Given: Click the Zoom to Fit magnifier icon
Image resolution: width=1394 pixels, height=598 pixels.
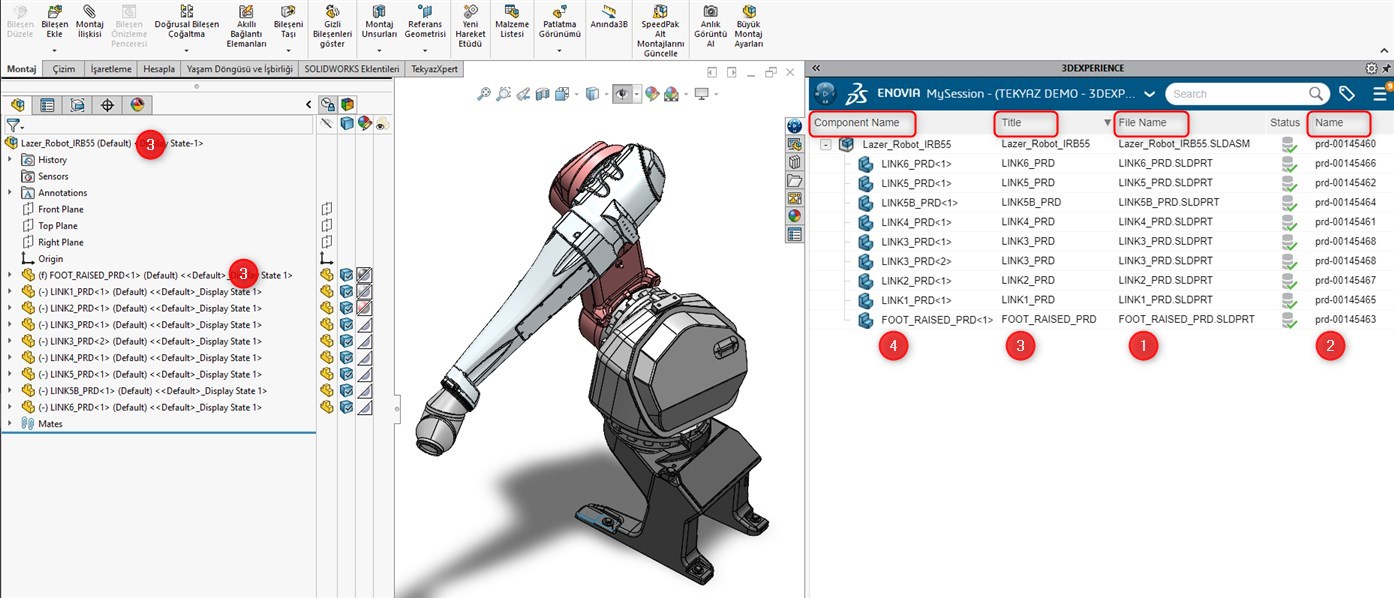Looking at the screenshot, I should 484,94.
